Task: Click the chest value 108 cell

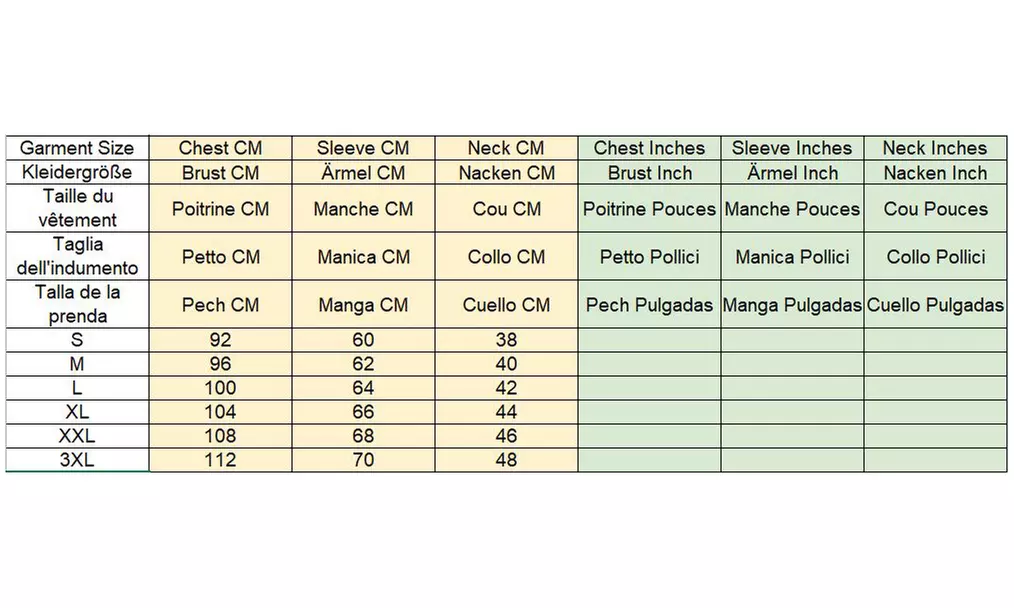Action: [220, 436]
